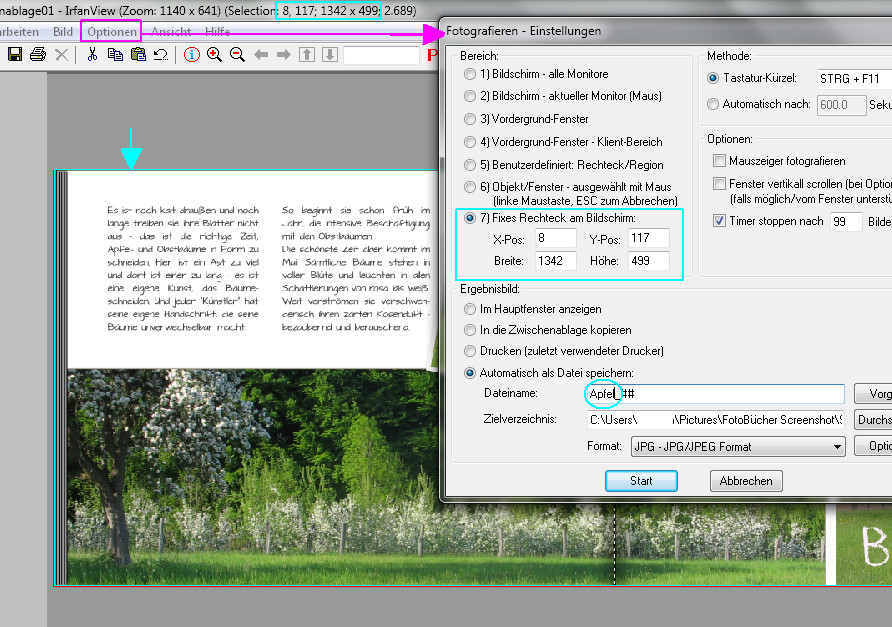Open the Optionen menu
The image size is (892, 627).
pos(111,32)
